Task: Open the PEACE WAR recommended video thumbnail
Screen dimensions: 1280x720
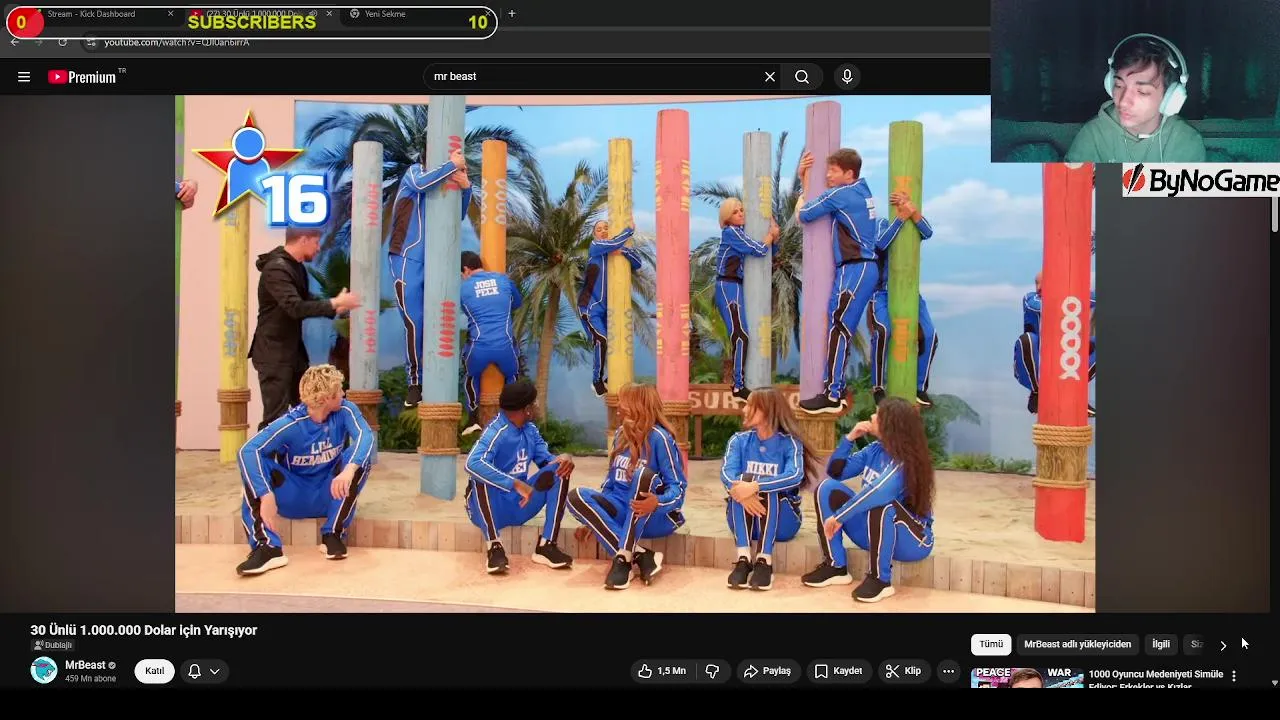Action: pyautogui.click(x=1027, y=678)
